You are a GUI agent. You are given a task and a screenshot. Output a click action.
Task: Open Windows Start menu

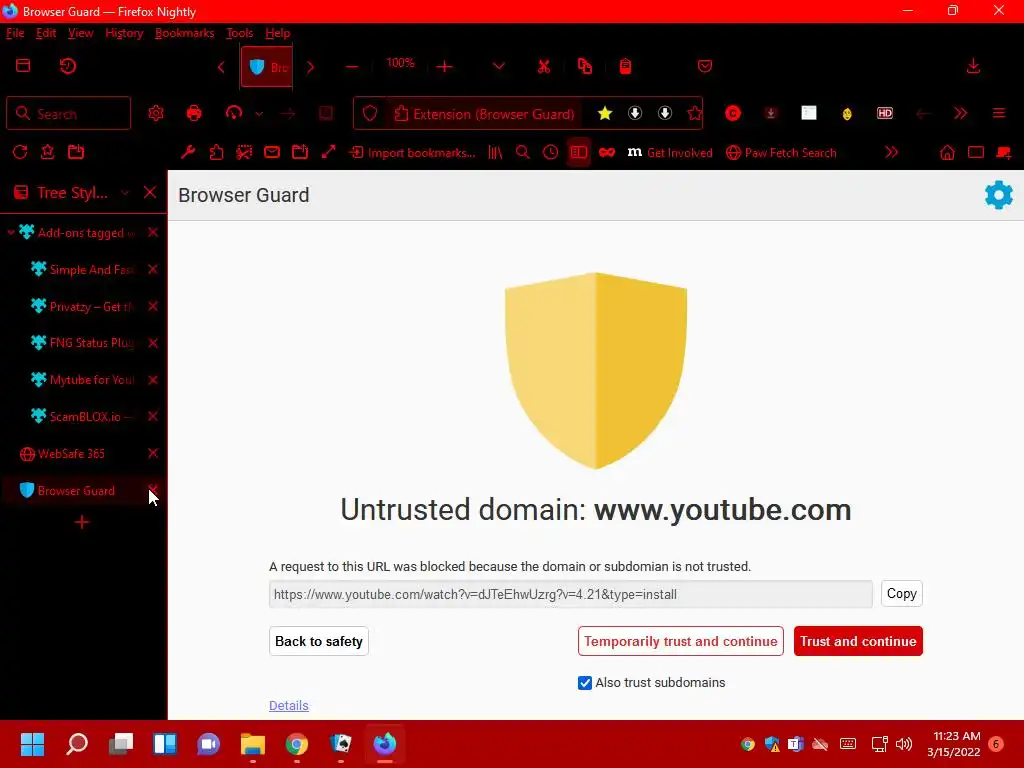[x=32, y=744]
